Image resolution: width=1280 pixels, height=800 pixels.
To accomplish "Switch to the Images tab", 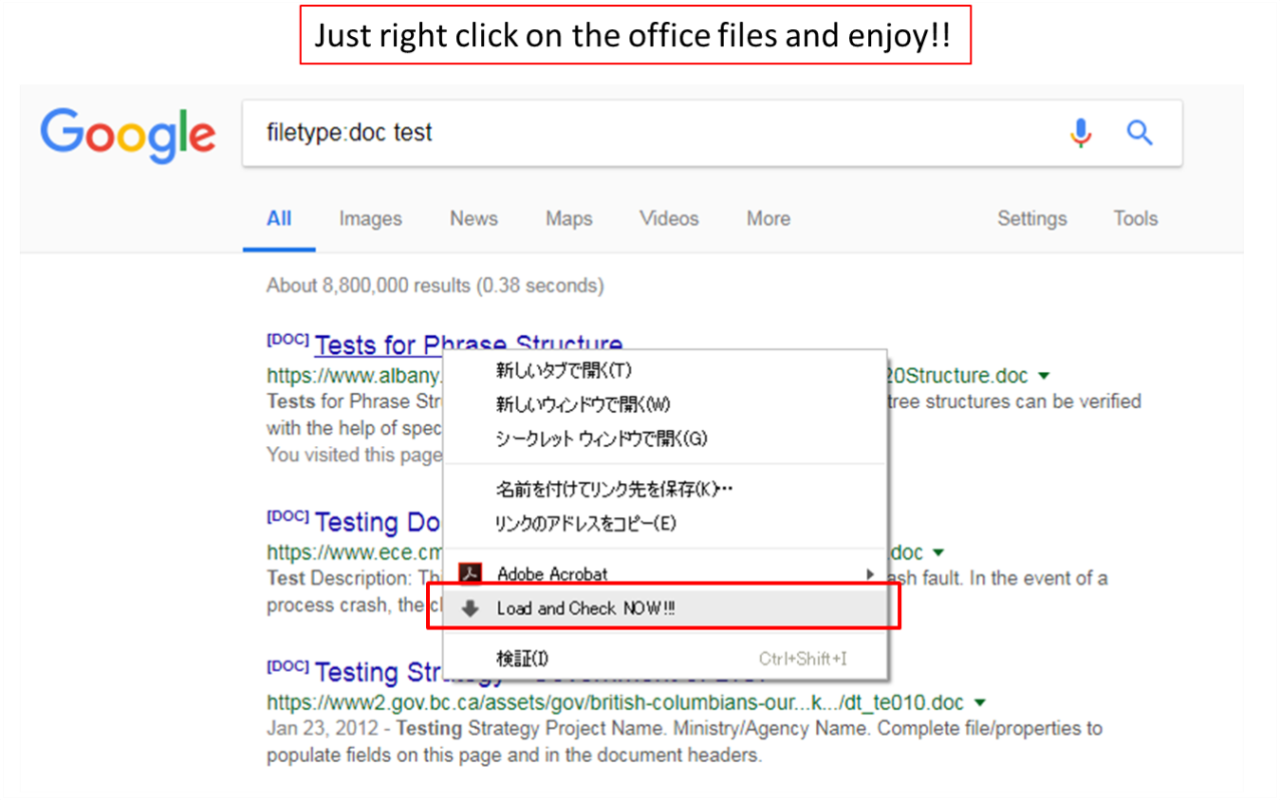I will [370, 219].
